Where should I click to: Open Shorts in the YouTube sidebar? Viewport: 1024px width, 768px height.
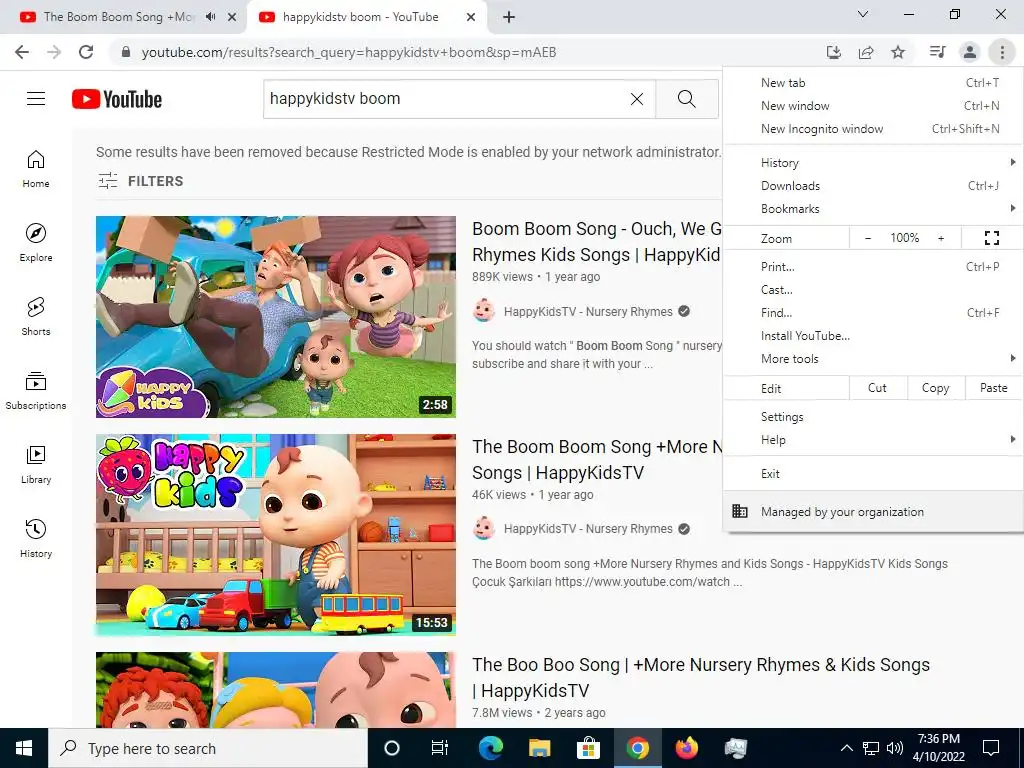36,317
